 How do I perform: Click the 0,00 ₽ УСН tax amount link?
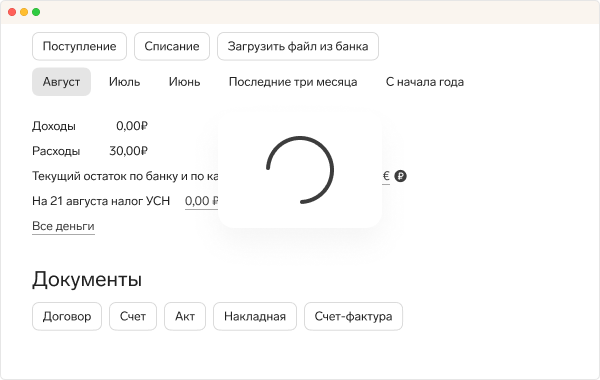click(x=201, y=201)
